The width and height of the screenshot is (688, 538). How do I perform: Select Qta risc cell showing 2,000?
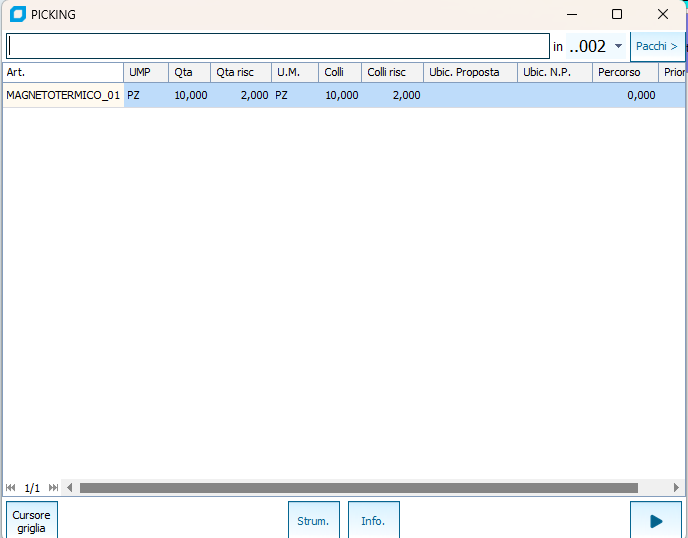click(241, 95)
